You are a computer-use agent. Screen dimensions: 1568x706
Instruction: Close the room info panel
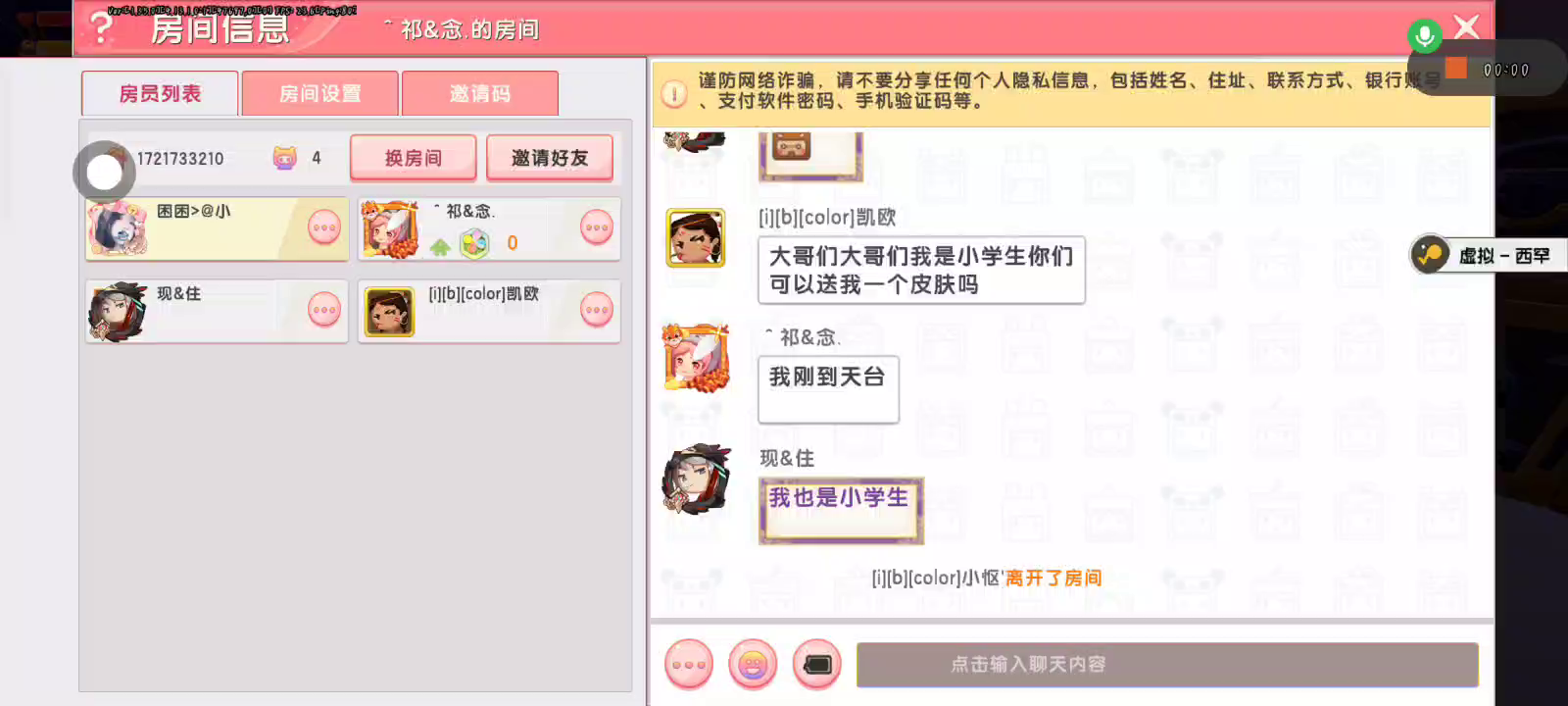coord(1467,26)
